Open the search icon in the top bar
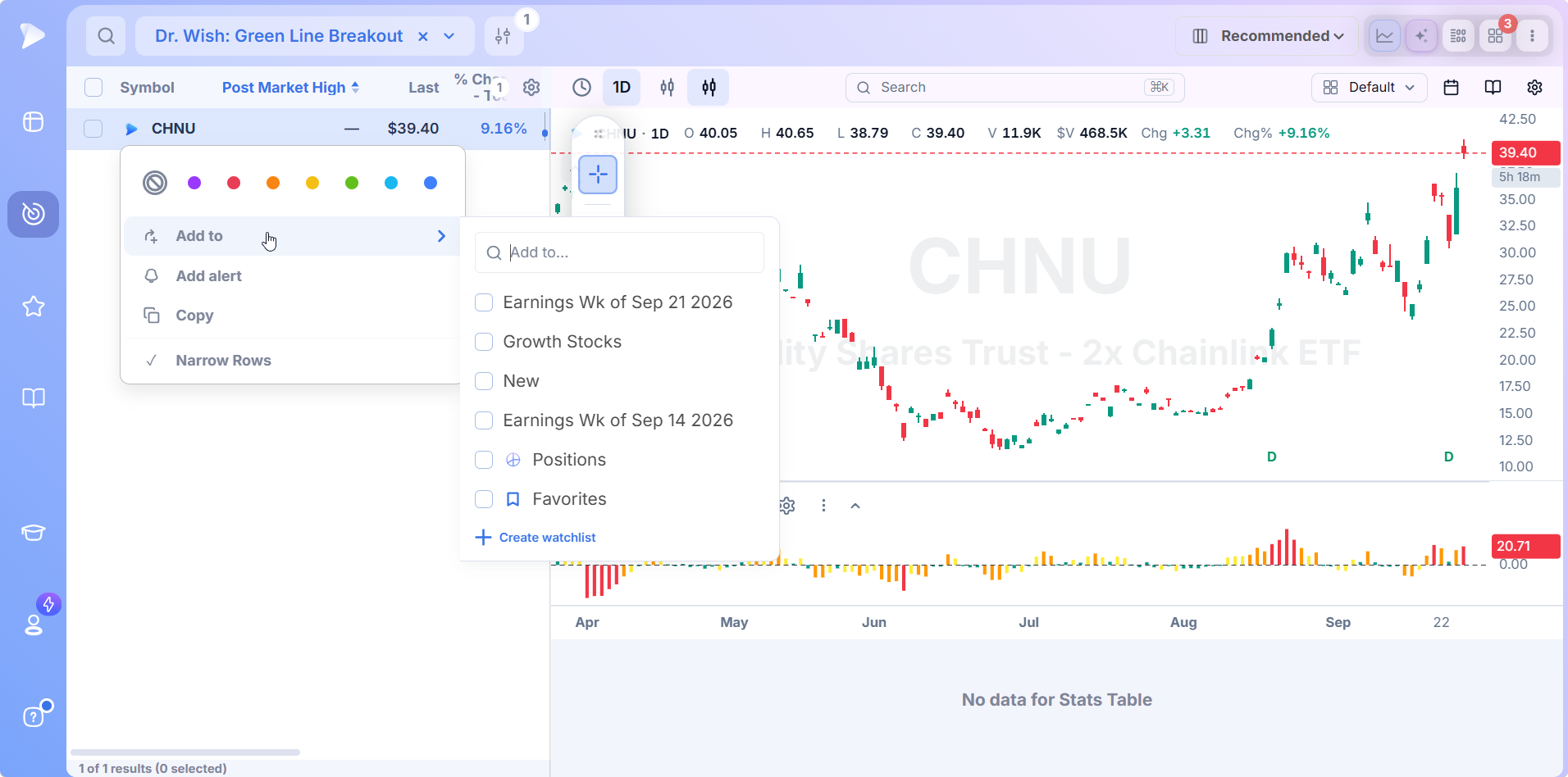Screen dimensions: 1568x777 pyautogui.click(x=106, y=36)
